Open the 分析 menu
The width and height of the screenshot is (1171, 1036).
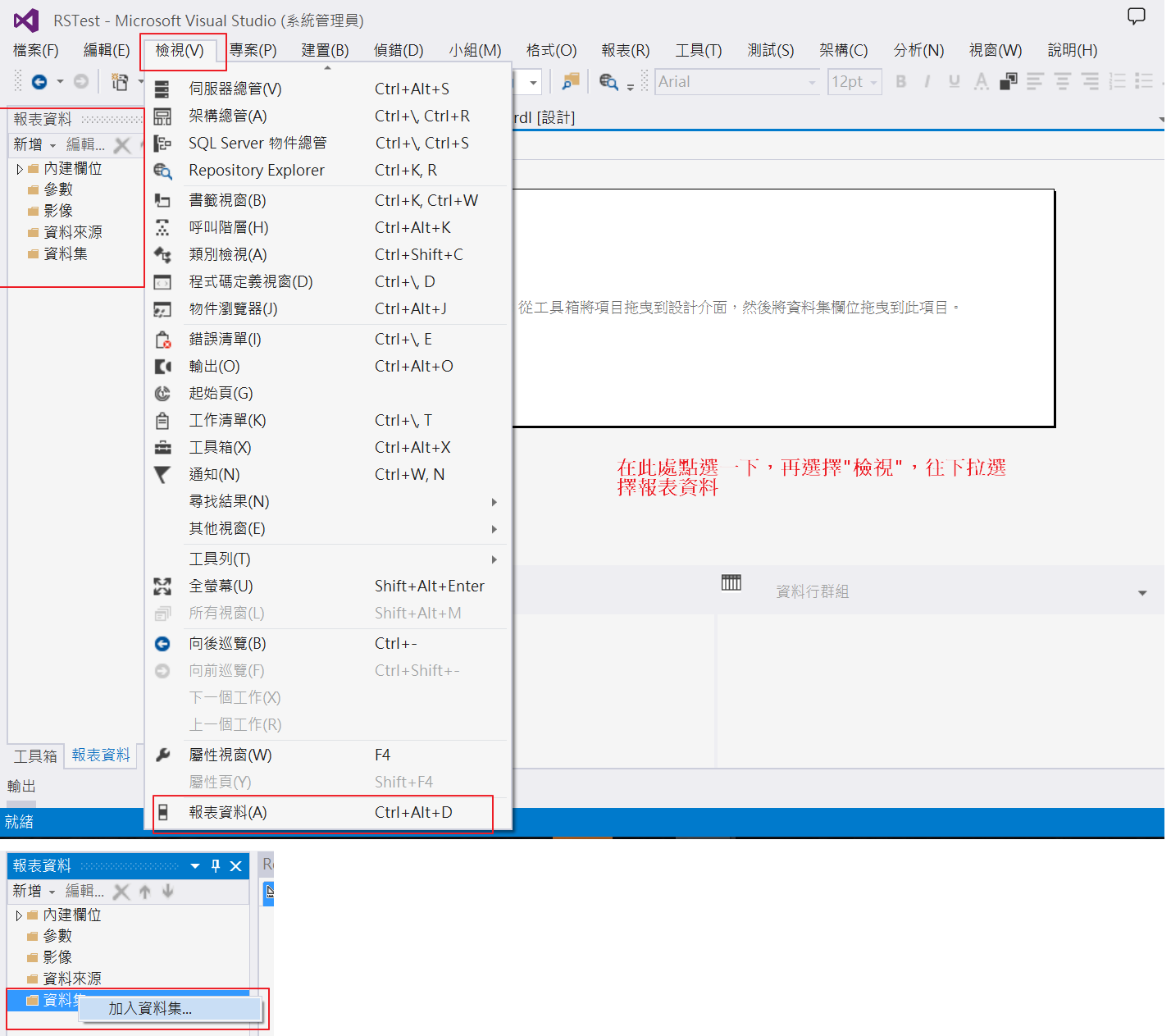tap(918, 50)
